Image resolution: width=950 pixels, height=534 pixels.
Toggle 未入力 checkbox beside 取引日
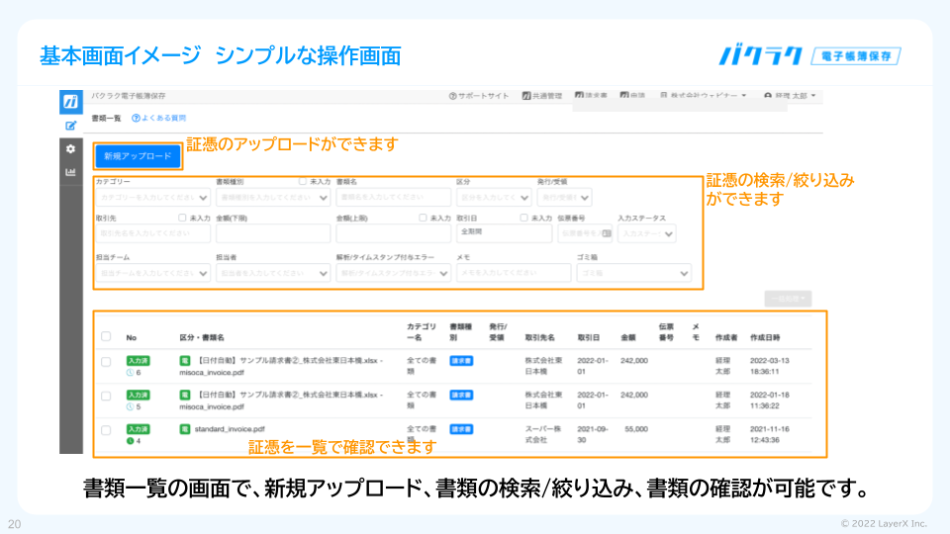pos(523,218)
